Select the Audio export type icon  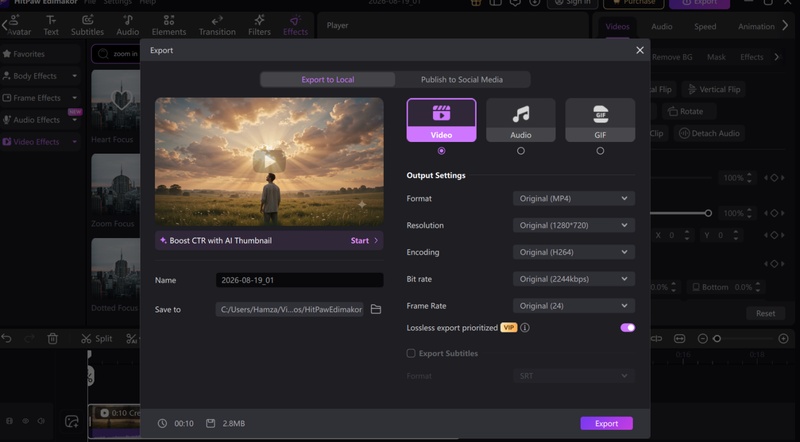pos(520,120)
